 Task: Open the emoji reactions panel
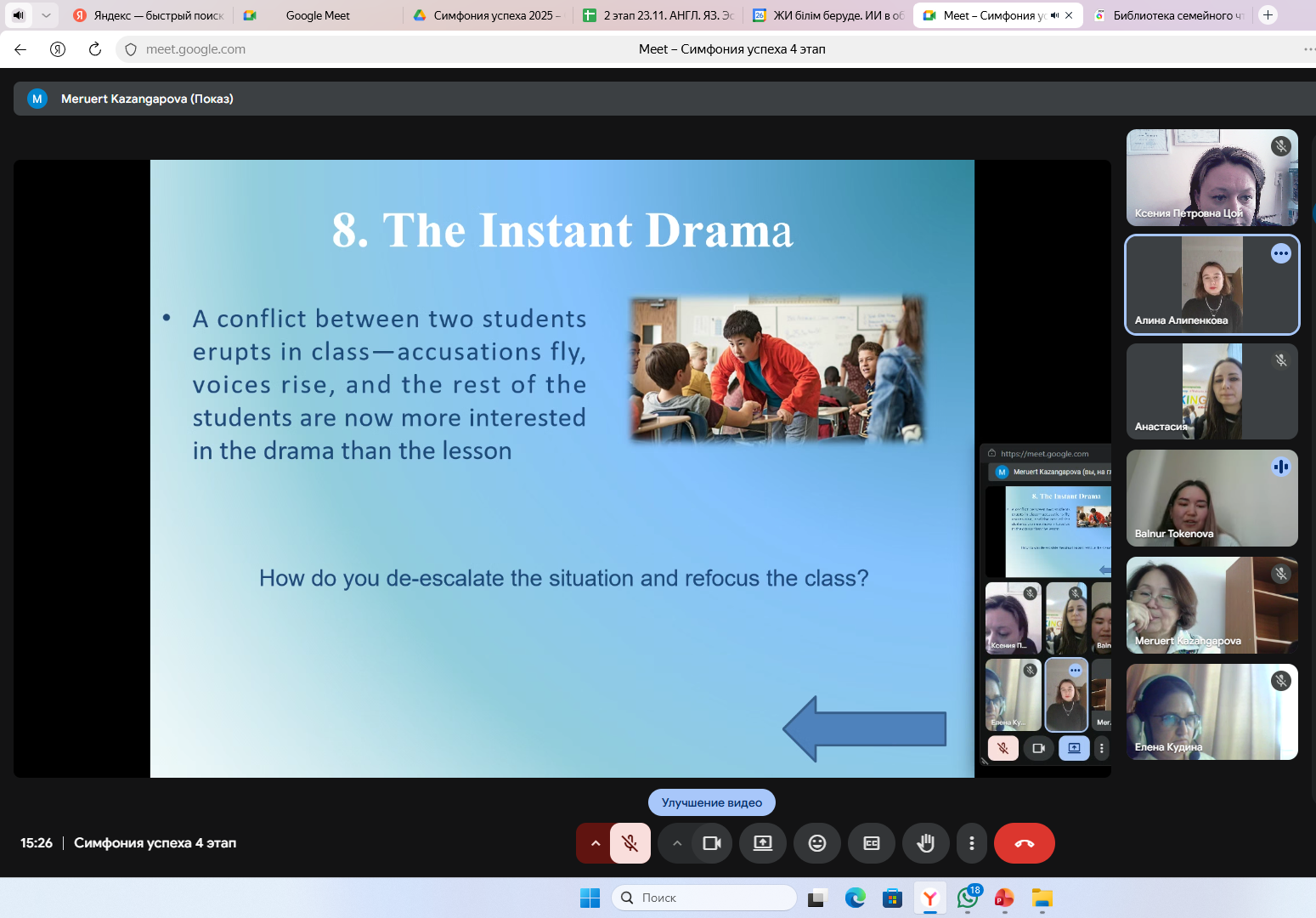pos(816,843)
